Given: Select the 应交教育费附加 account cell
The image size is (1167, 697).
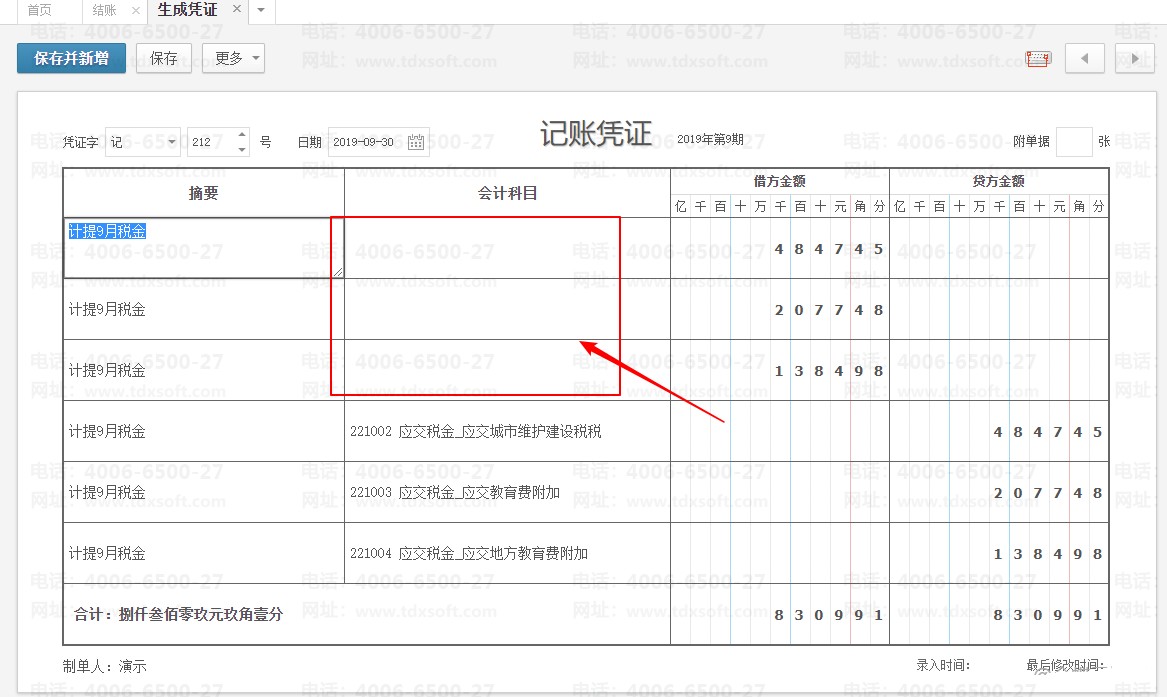Looking at the screenshot, I should [507, 493].
